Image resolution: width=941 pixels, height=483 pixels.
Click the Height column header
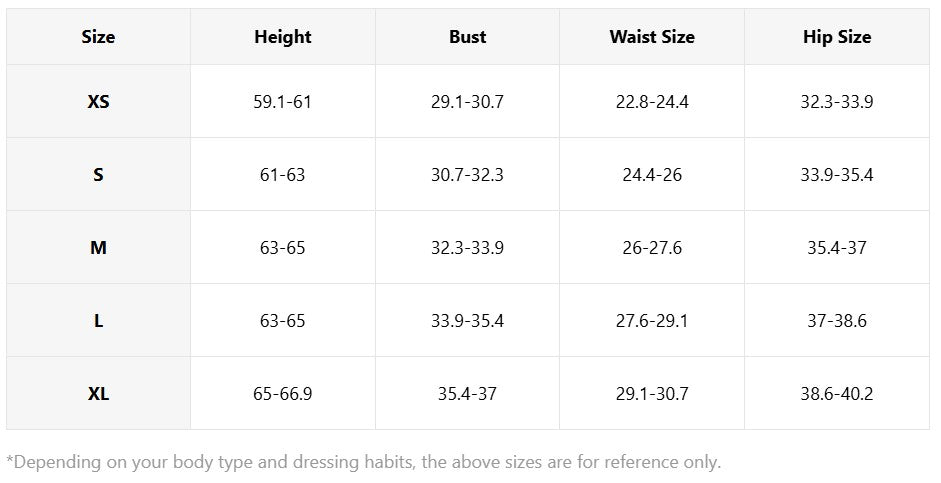pyautogui.click(x=283, y=37)
